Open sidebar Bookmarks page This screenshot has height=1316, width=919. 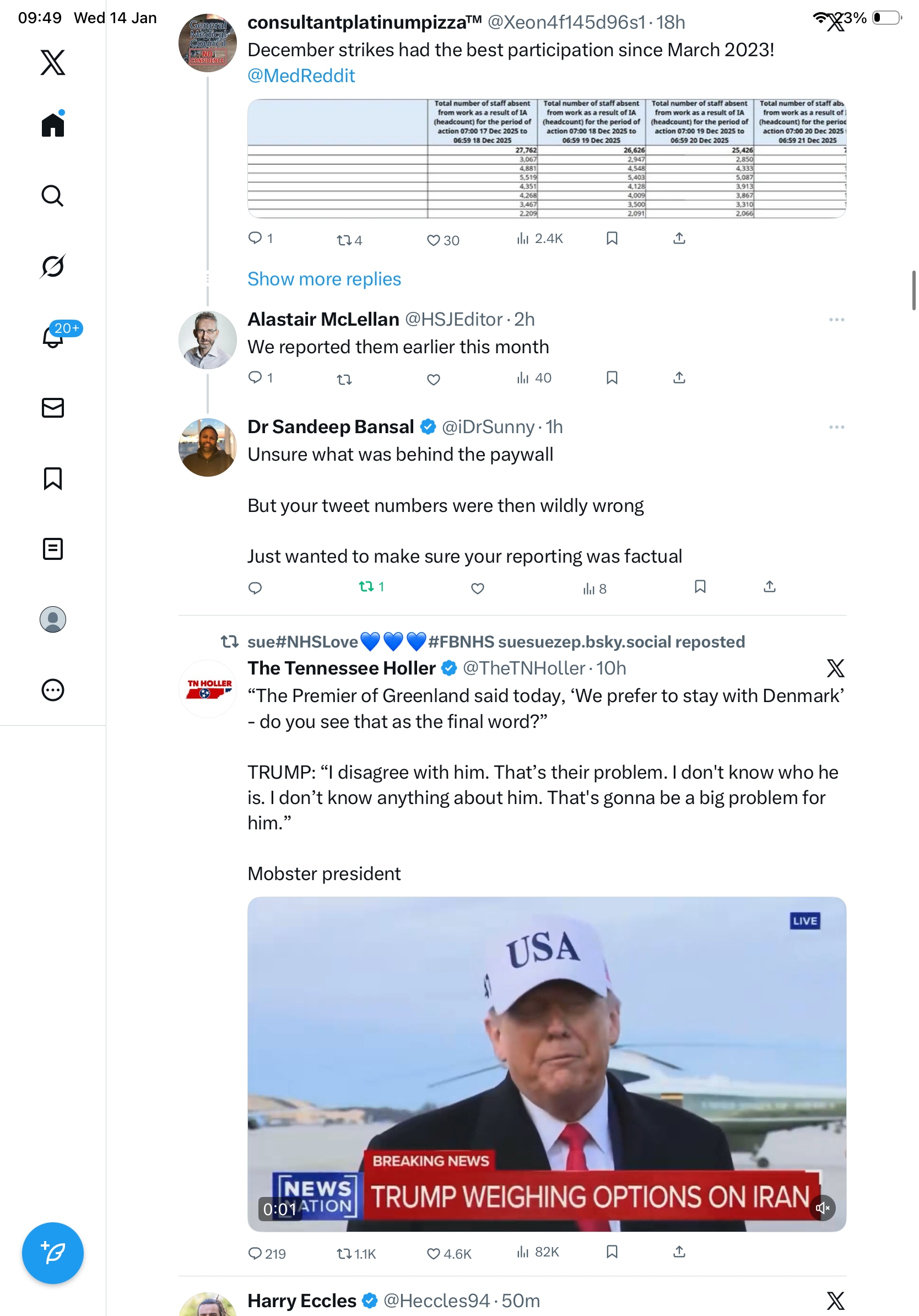(x=53, y=478)
